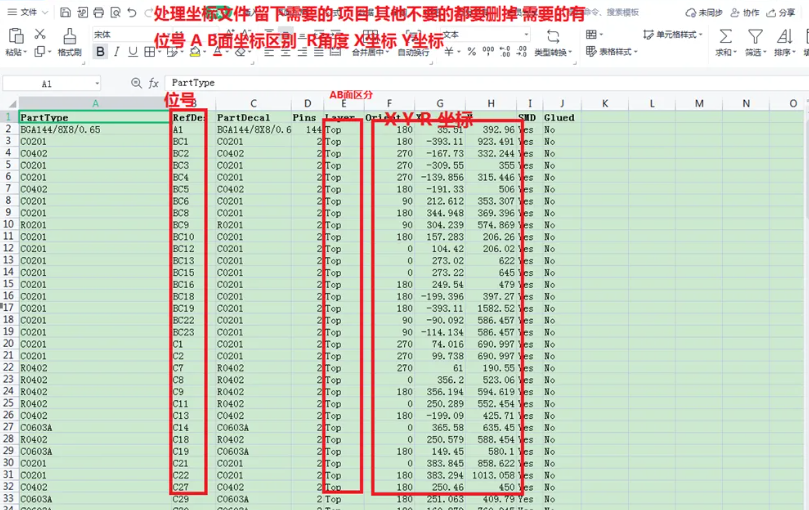The width and height of the screenshot is (809, 510).
Task: Click the Save icon in quick toolbar
Action: 65,13
